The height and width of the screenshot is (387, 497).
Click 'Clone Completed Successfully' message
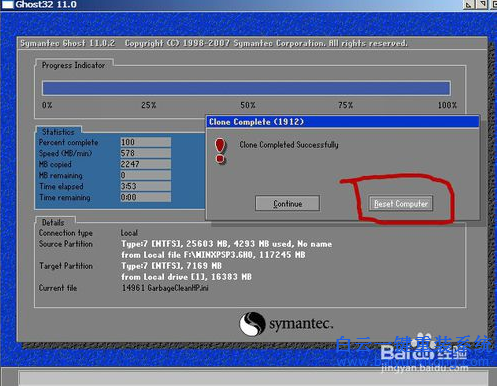[289, 145]
